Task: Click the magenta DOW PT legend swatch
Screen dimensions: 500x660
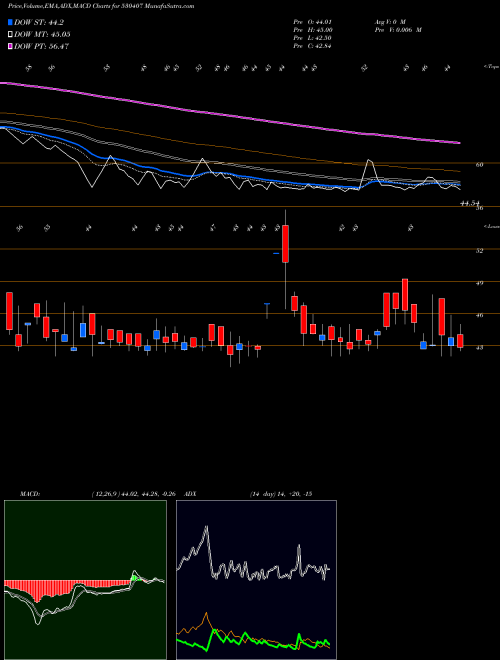Action: (10, 46)
